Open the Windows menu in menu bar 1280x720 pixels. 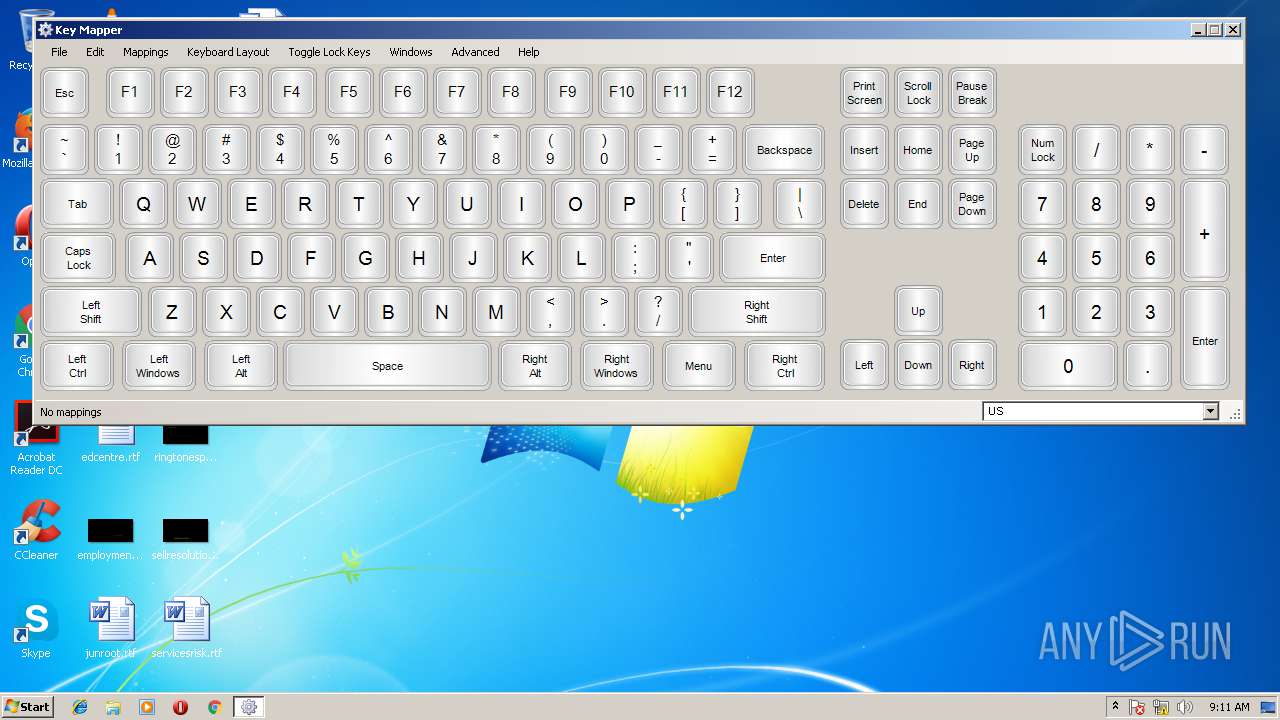411,52
